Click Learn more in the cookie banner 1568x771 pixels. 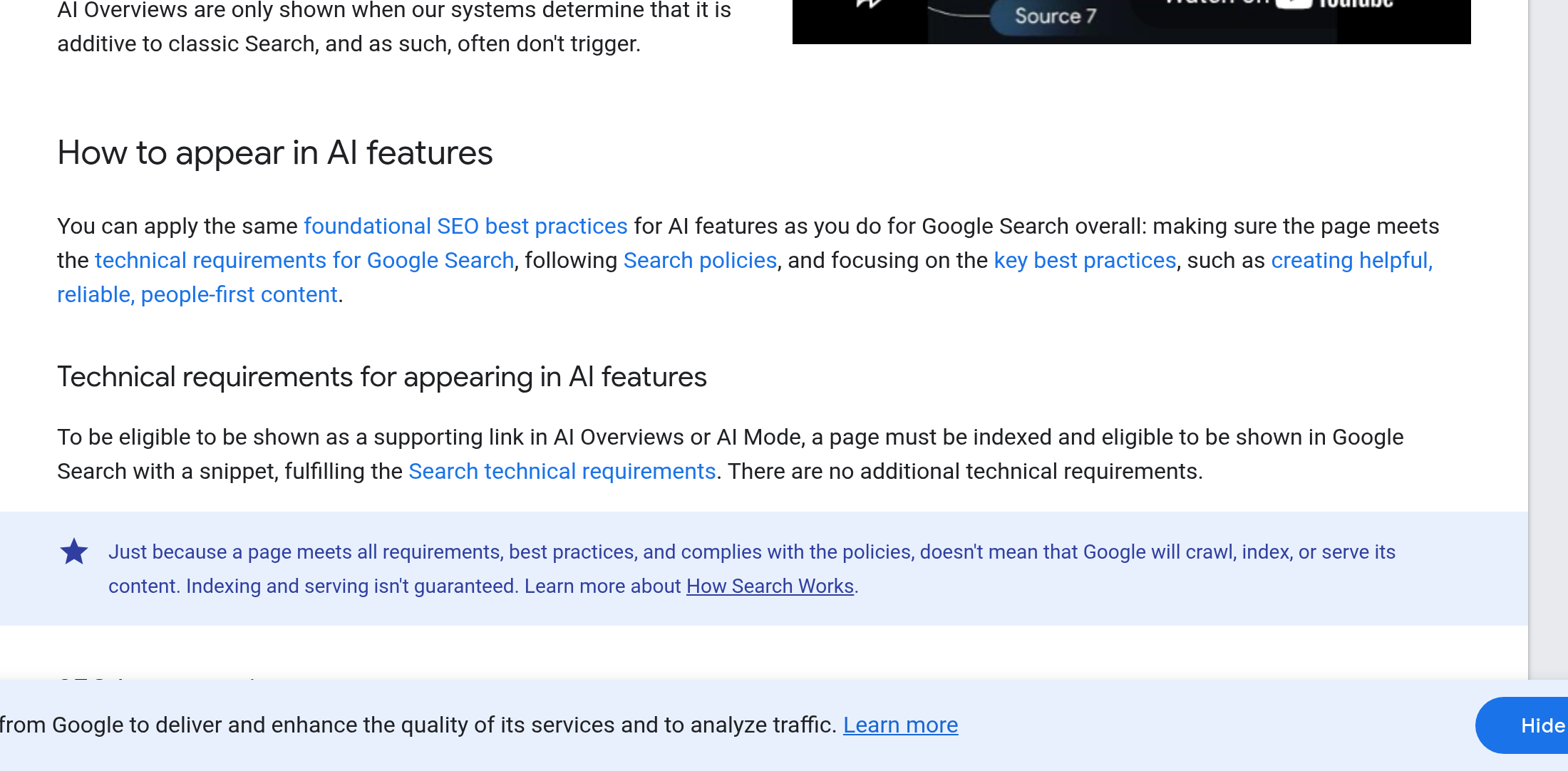point(900,725)
